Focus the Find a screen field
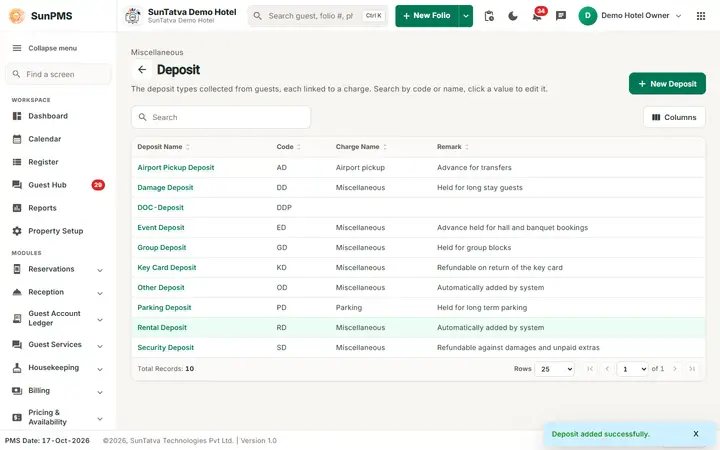 coord(58,74)
